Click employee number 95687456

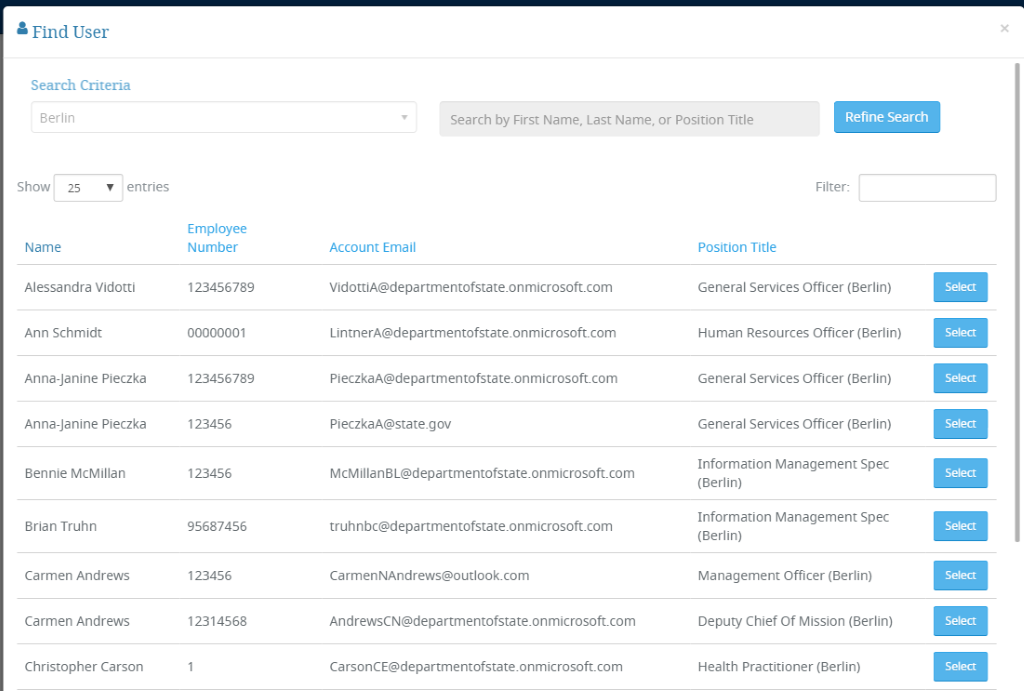217,526
